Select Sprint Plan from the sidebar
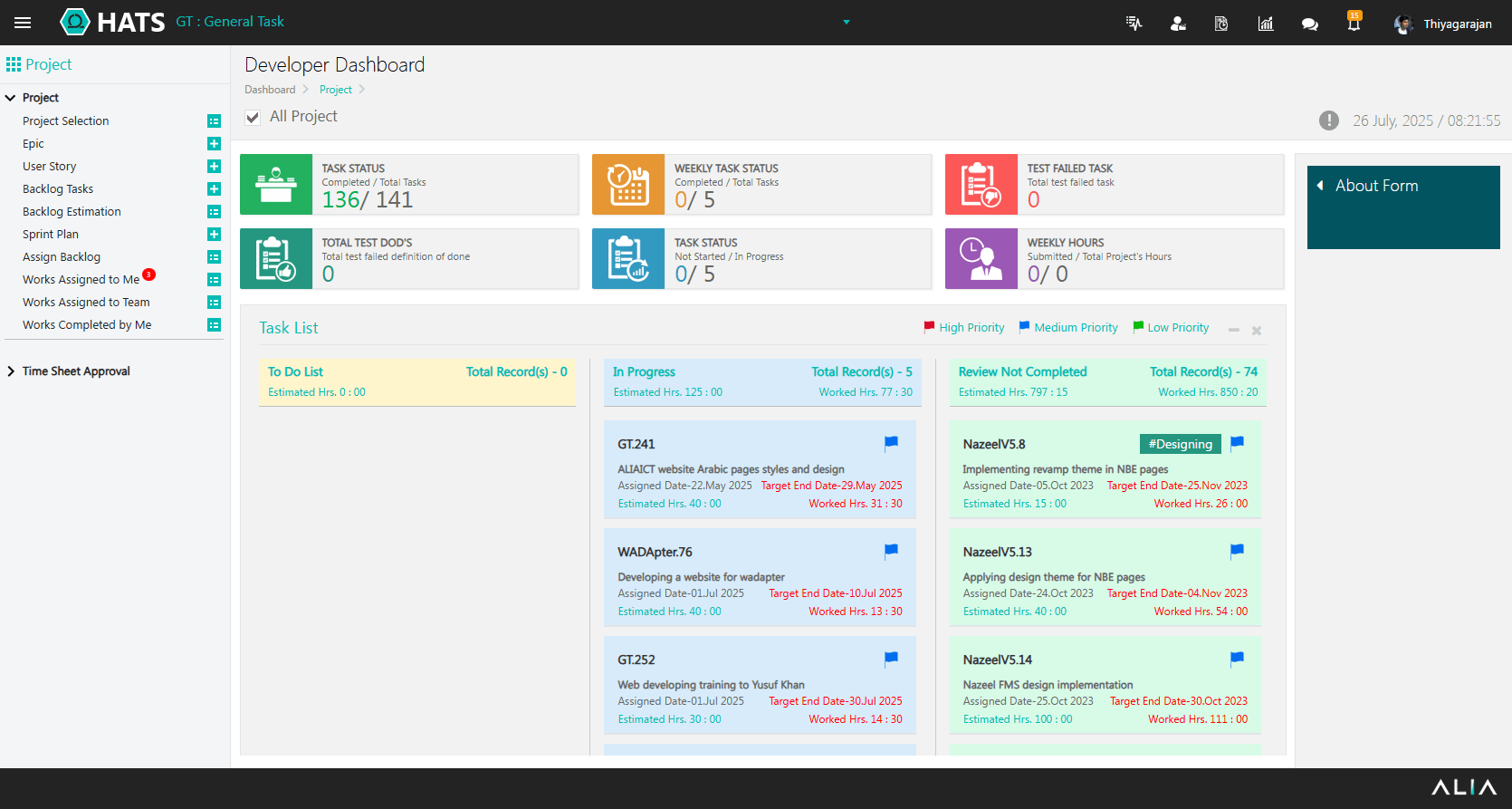1512x809 pixels. pyautogui.click(x=51, y=235)
